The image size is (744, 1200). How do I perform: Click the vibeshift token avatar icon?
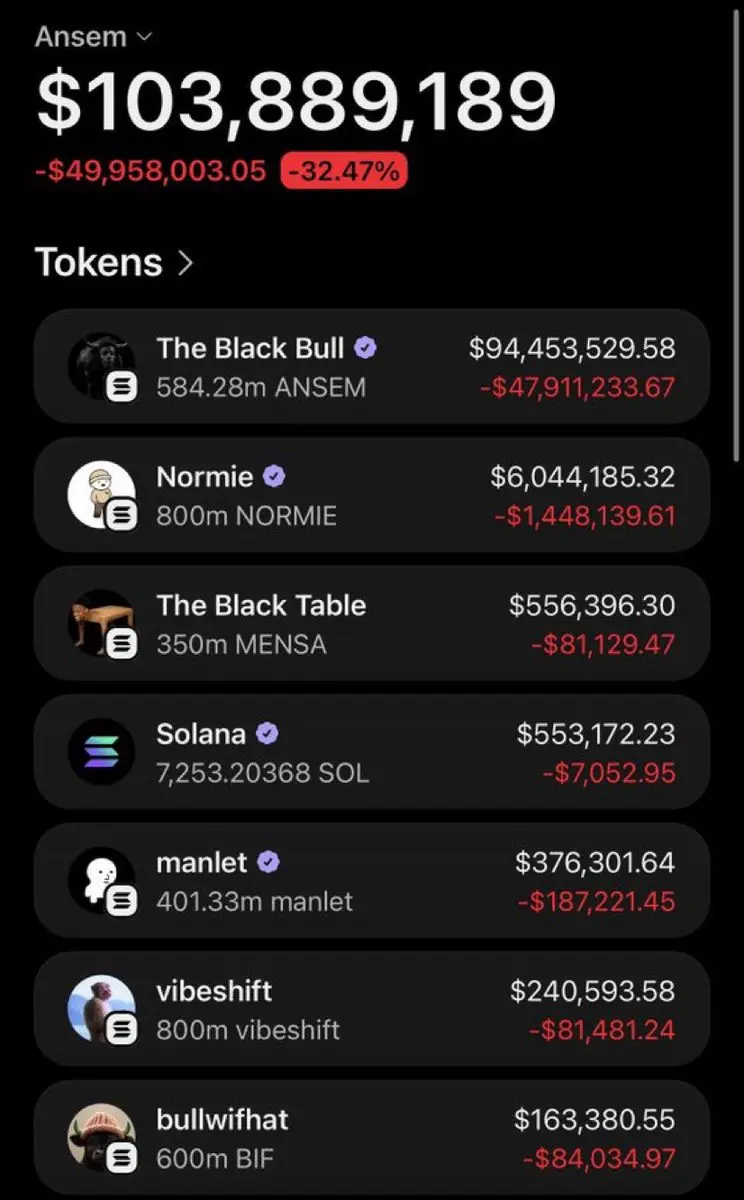click(101, 1009)
